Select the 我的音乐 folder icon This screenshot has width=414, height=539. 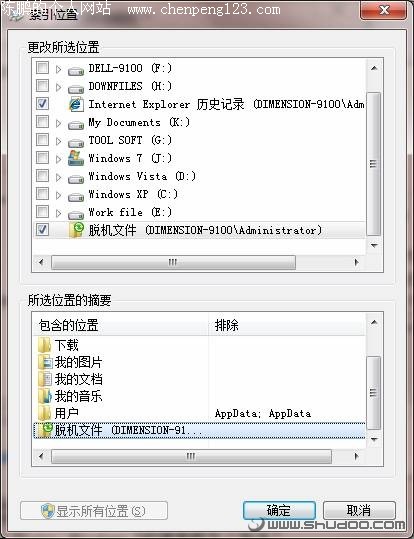tap(45, 396)
